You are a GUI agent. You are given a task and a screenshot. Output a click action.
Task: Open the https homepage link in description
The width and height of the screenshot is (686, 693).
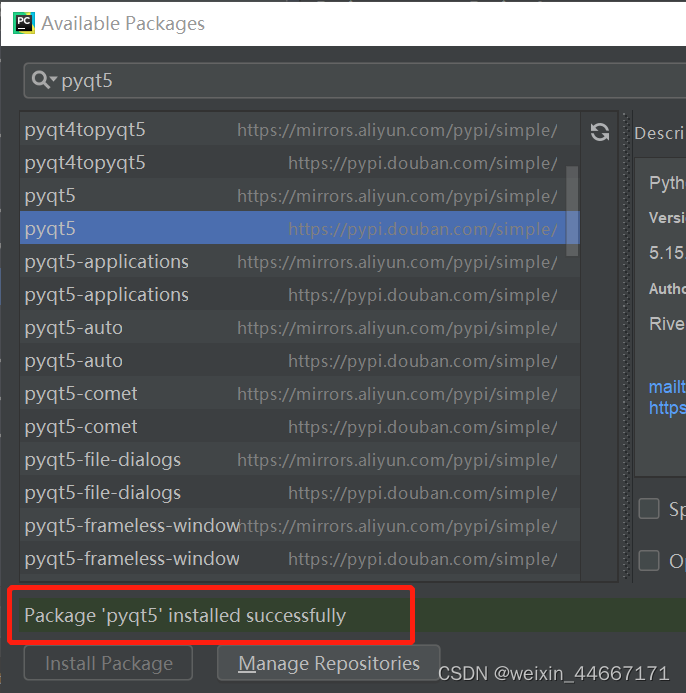[667, 407]
